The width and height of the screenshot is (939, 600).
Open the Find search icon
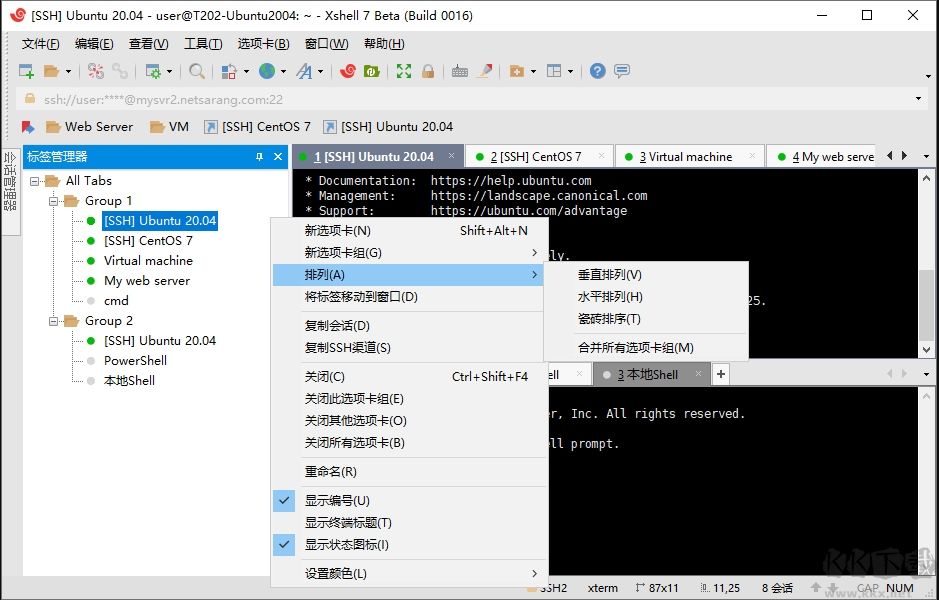[197, 71]
